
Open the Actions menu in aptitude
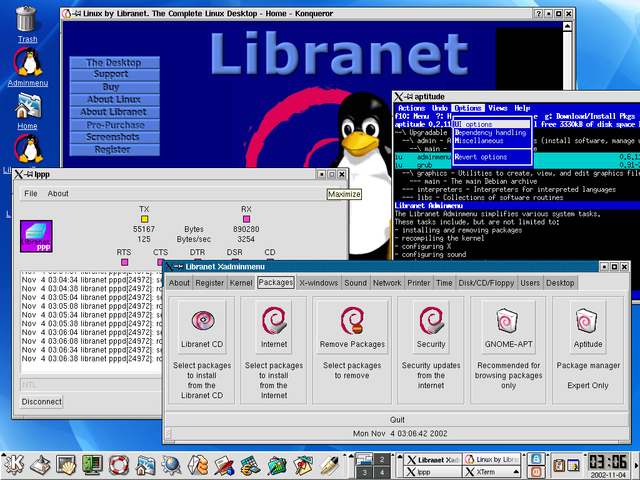411,108
